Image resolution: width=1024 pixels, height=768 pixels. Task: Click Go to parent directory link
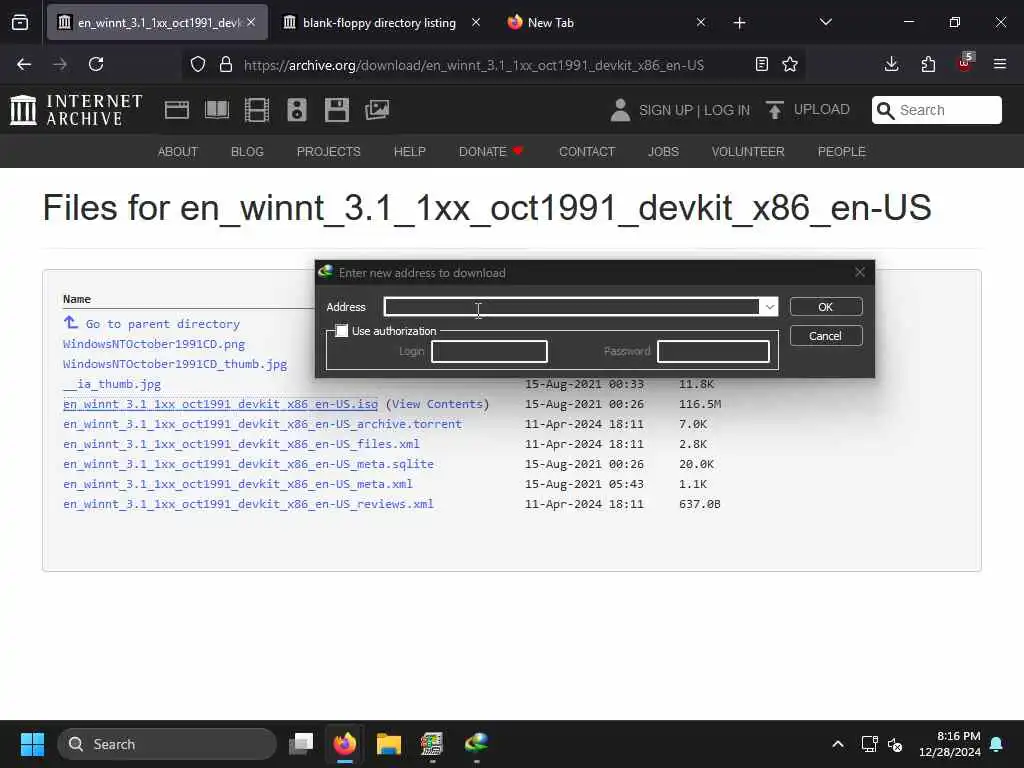coord(163,324)
